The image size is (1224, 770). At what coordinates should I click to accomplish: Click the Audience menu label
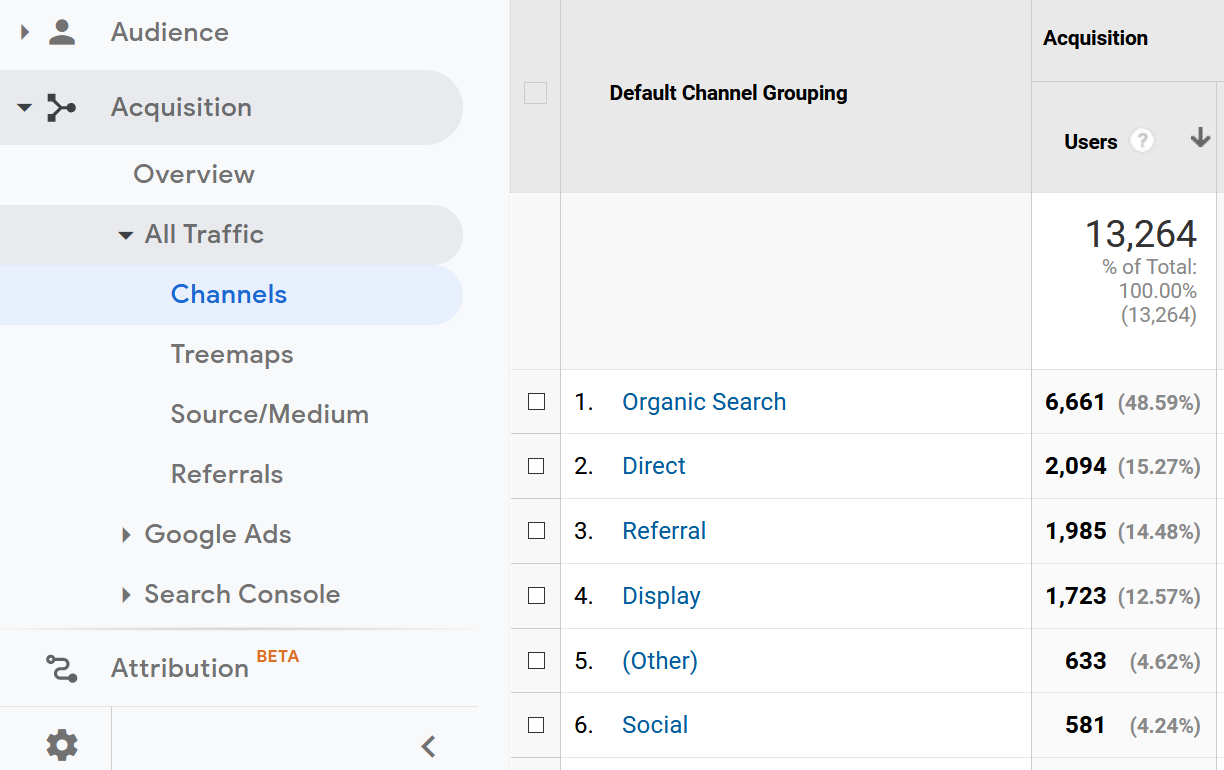[x=170, y=32]
